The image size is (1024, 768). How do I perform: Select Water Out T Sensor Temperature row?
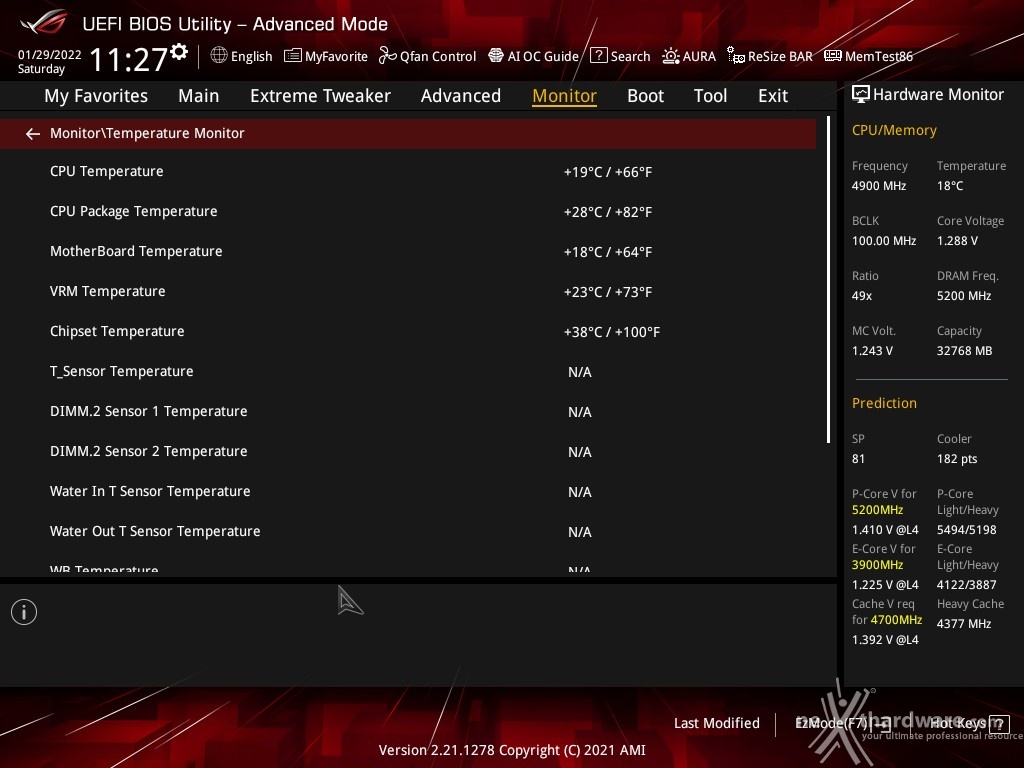(408, 532)
